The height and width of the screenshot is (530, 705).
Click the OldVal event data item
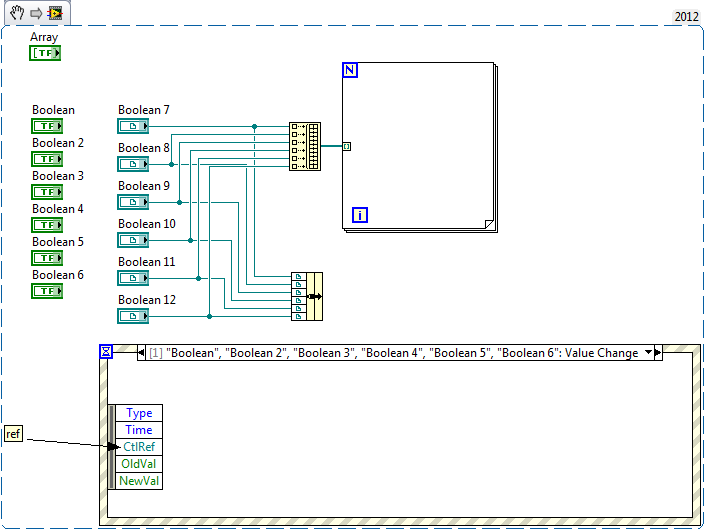point(139,464)
